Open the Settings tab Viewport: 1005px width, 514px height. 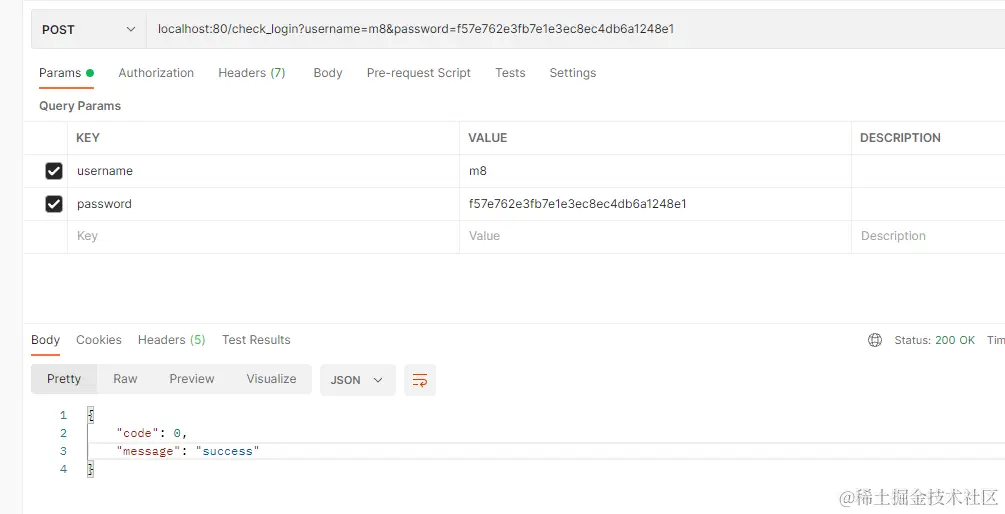(x=572, y=73)
